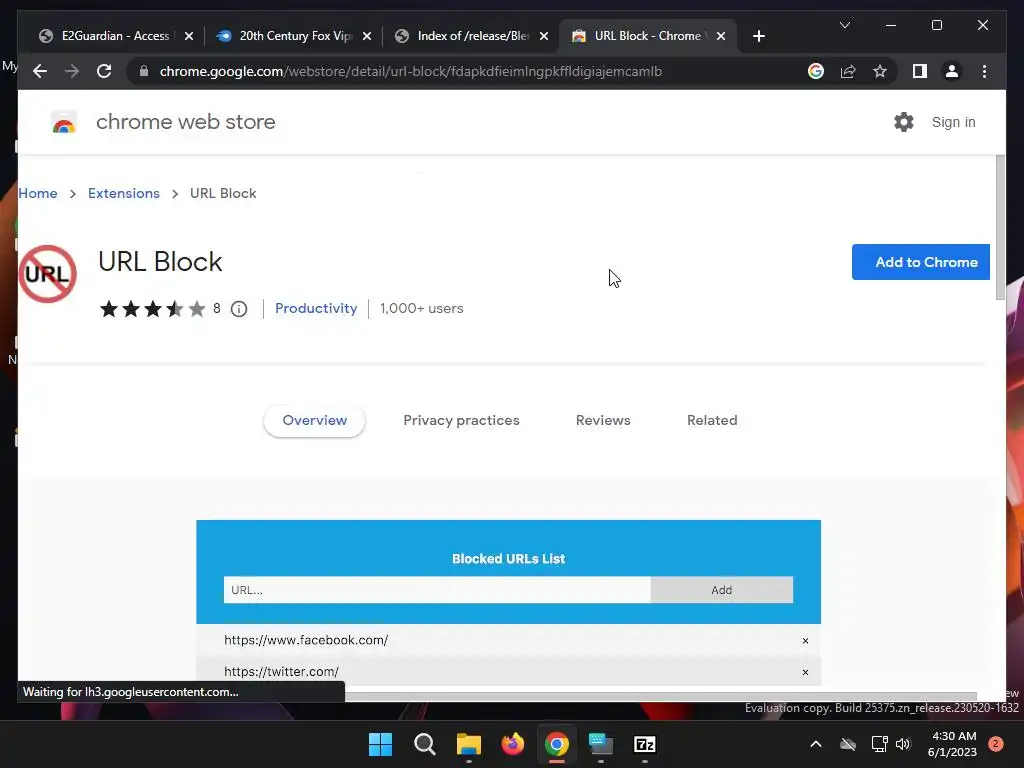The height and width of the screenshot is (768, 1024).
Task: Close the 20th Century Fox tab
Action: (367, 36)
